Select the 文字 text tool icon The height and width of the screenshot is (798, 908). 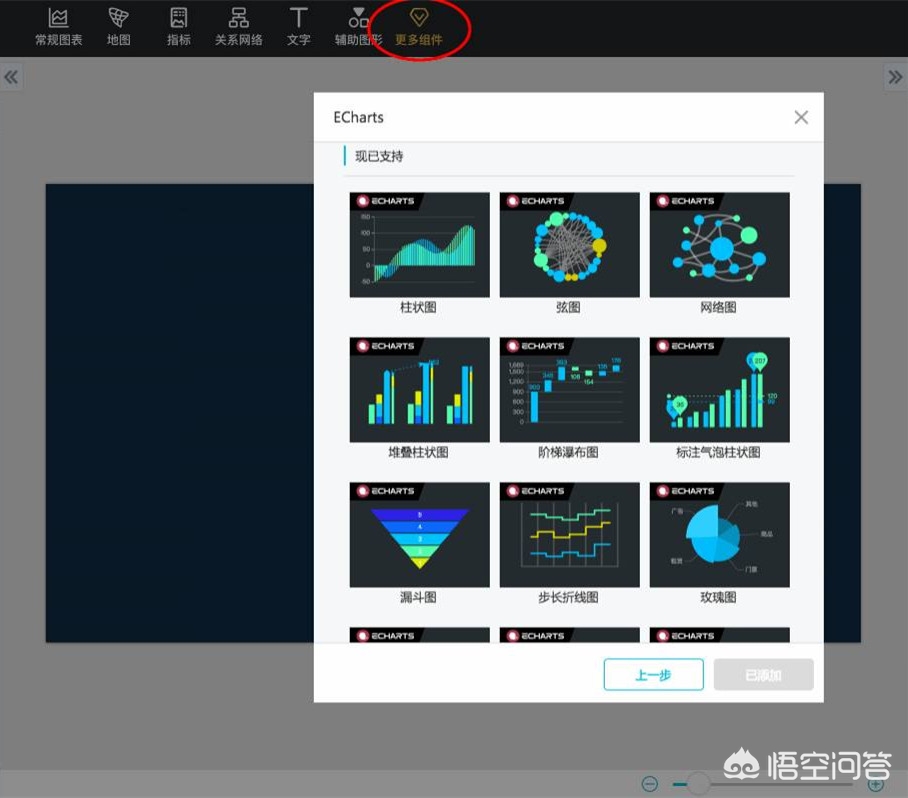pyautogui.click(x=298, y=18)
